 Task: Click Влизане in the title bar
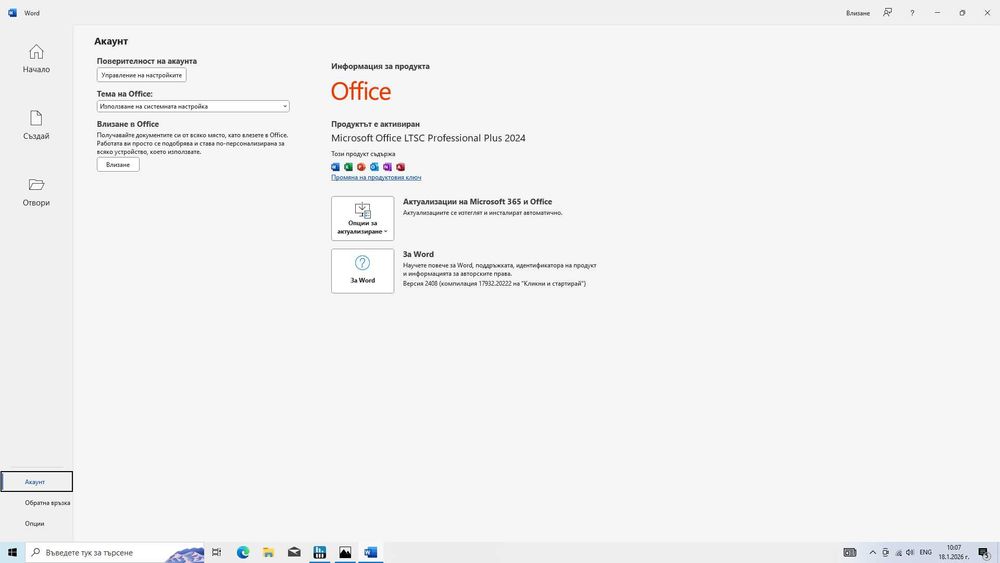tap(858, 13)
